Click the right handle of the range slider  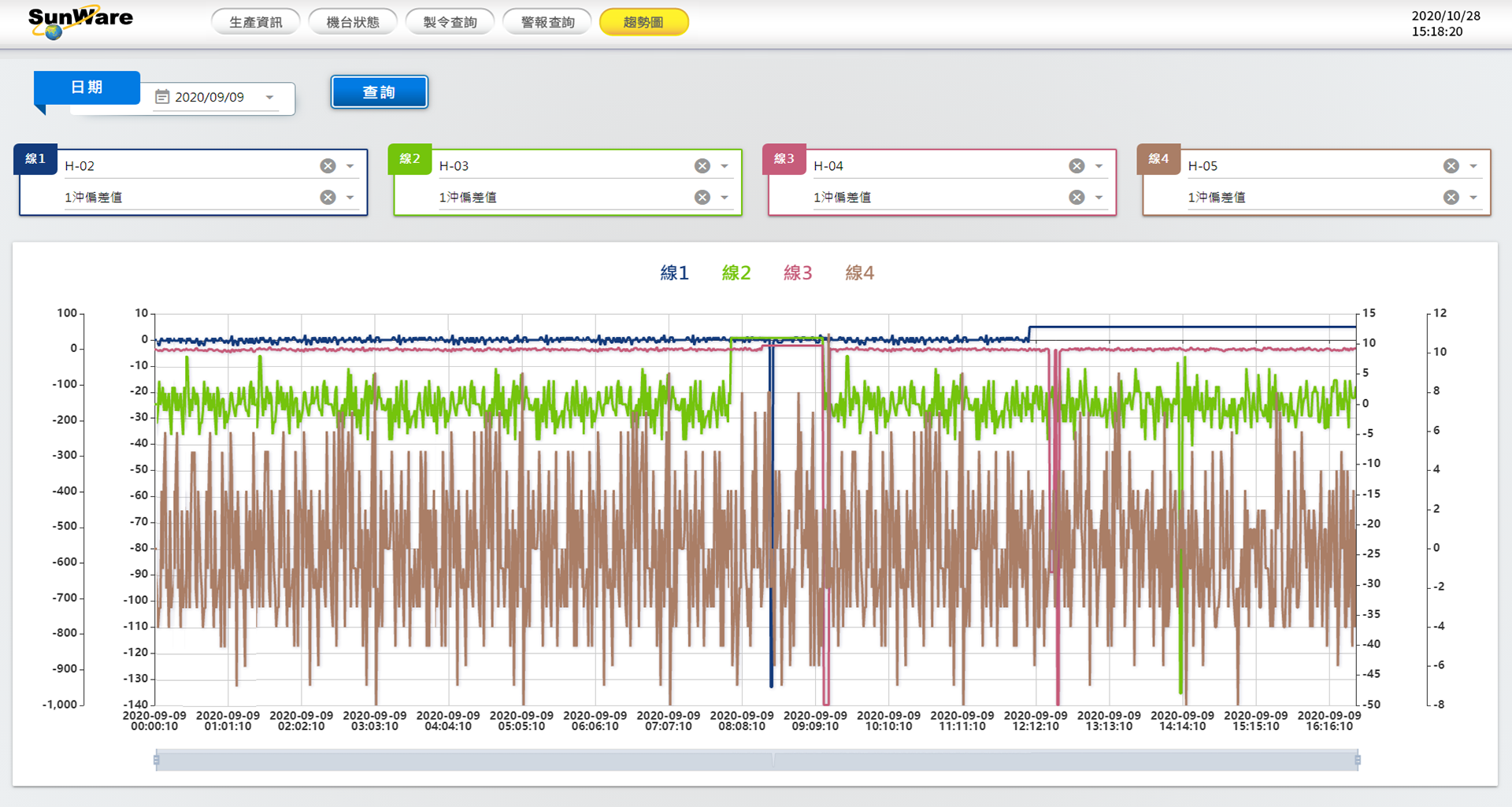pyautogui.click(x=1358, y=761)
